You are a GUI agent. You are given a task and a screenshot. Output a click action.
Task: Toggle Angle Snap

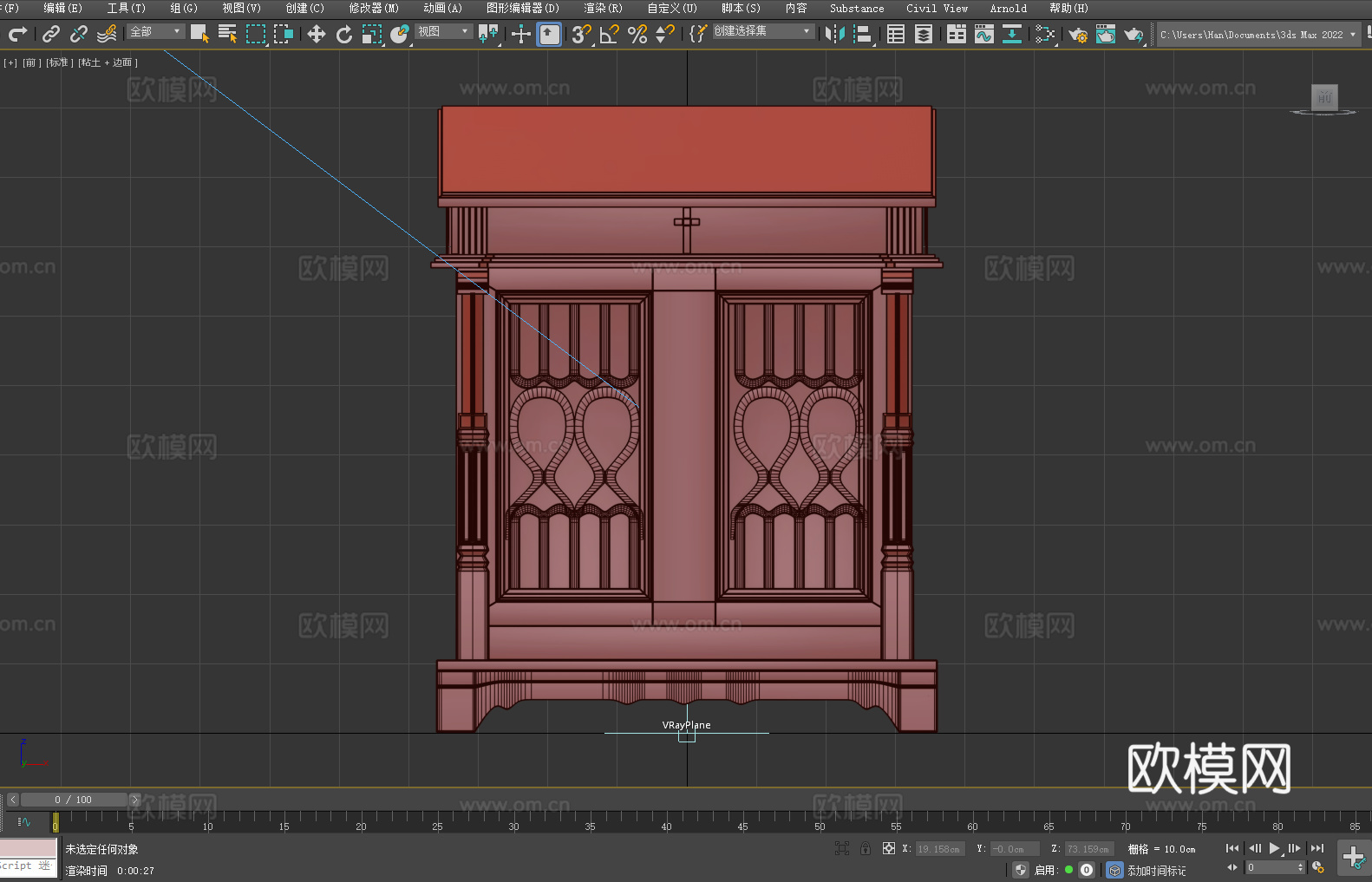pyautogui.click(x=610, y=34)
